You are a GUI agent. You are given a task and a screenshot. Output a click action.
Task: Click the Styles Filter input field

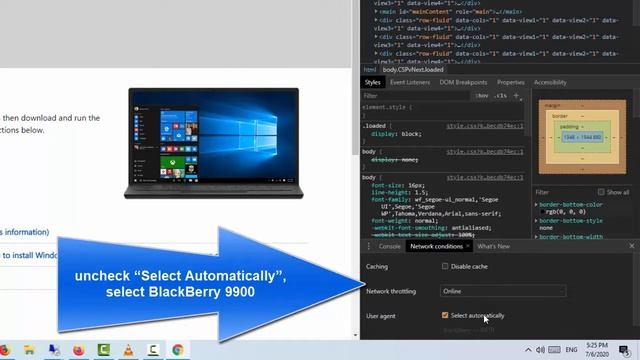[x=415, y=96]
